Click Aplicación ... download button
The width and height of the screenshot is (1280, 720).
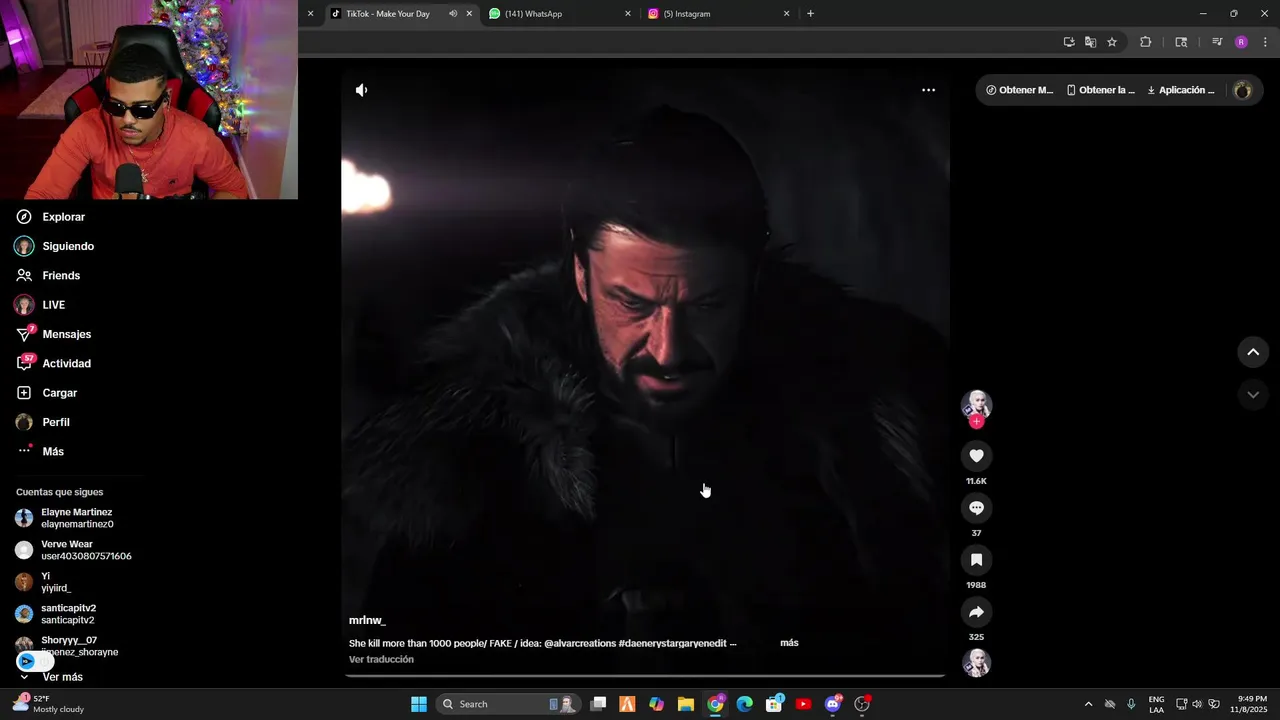click(x=1181, y=90)
